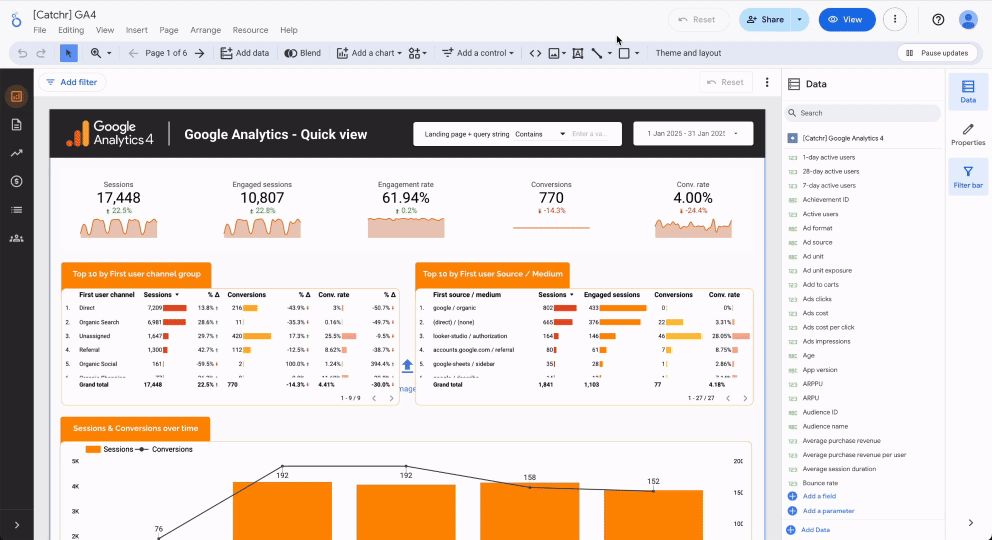Viewport: 992px width, 540px height.
Task: Open the people group icon in left sidebar
Action: click(16, 238)
